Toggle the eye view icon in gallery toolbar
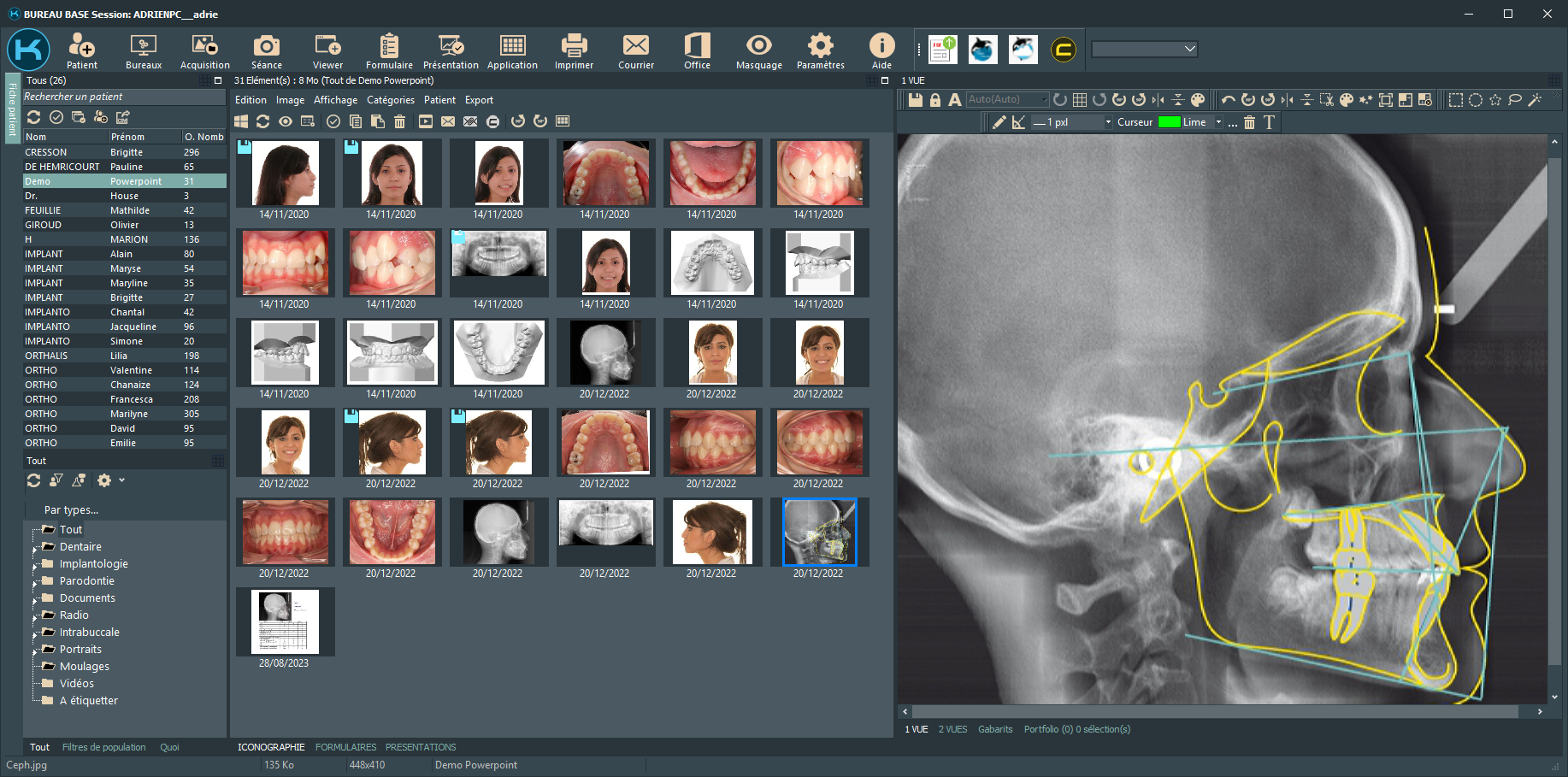The image size is (1568, 777). [286, 121]
